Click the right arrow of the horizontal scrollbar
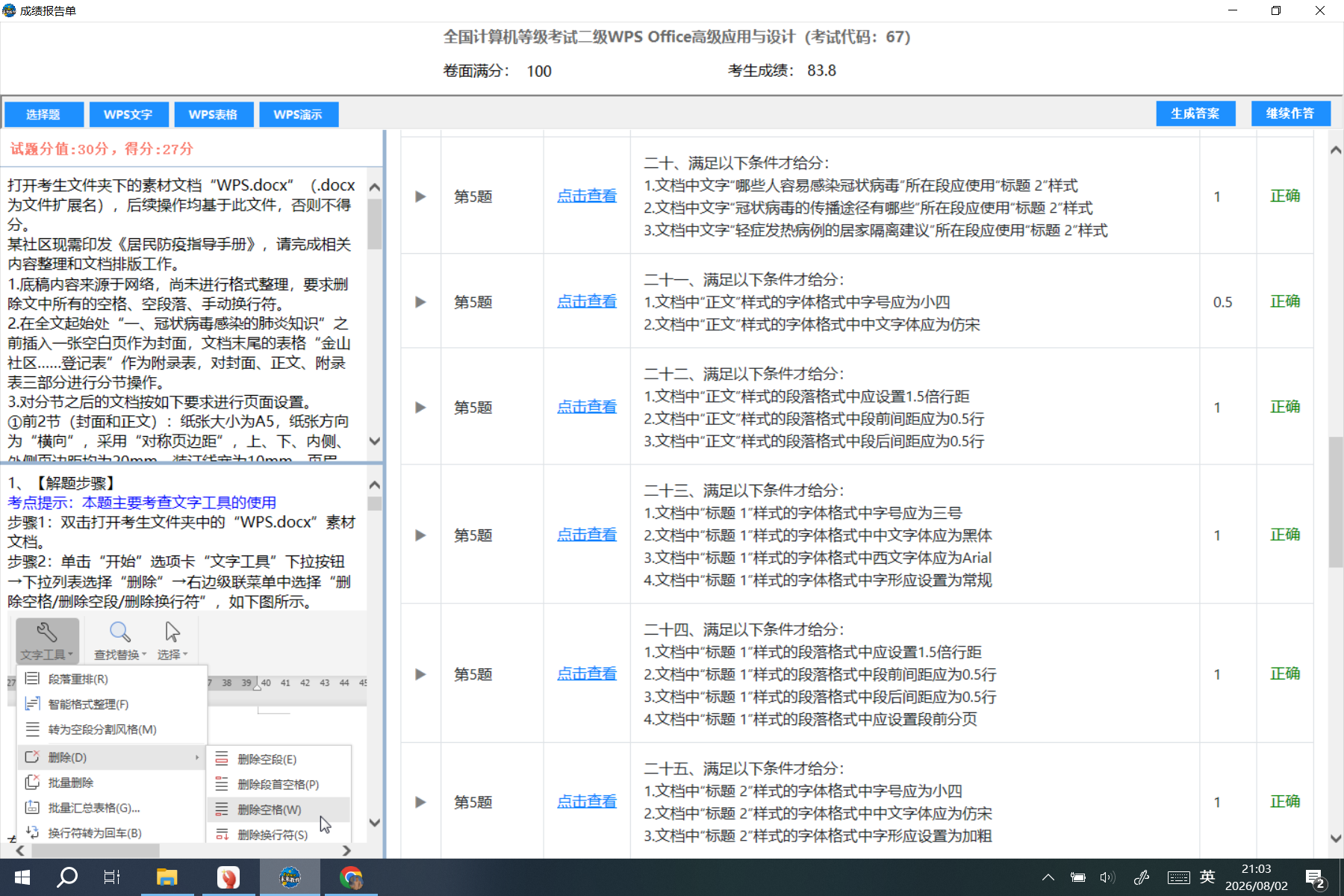This screenshot has height=896, width=1344. click(x=346, y=850)
